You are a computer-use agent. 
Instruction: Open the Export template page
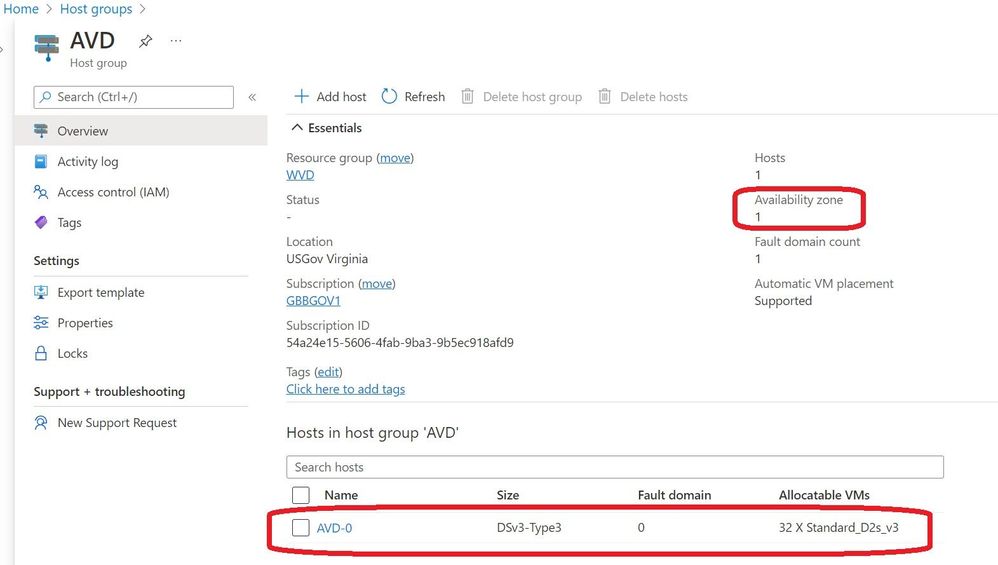[100, 293]
